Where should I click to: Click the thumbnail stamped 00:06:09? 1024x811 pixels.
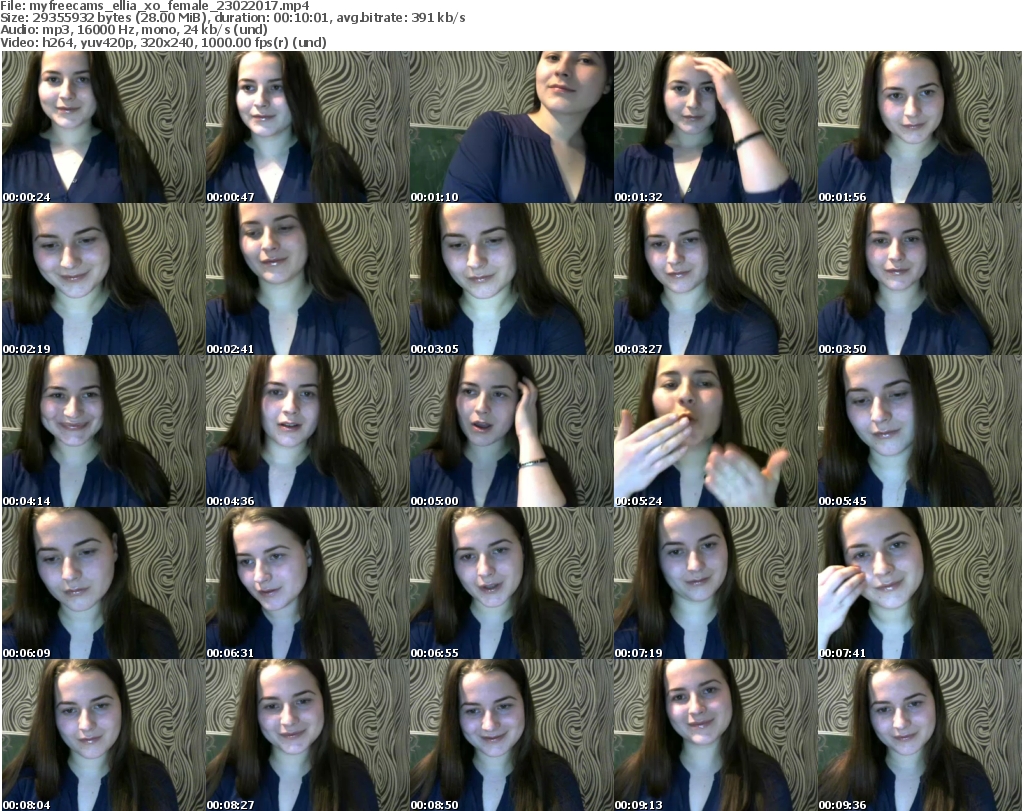[103, 583]
